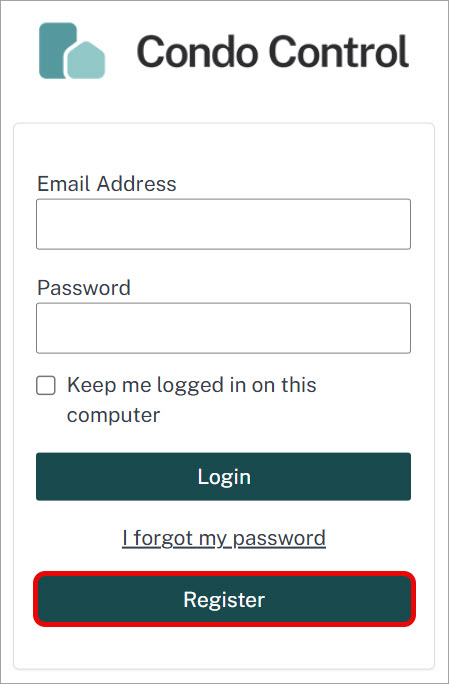This screenshot has width=449, height=684.
Task: Focus the Email Address input field
Action: tap(223, 224)
